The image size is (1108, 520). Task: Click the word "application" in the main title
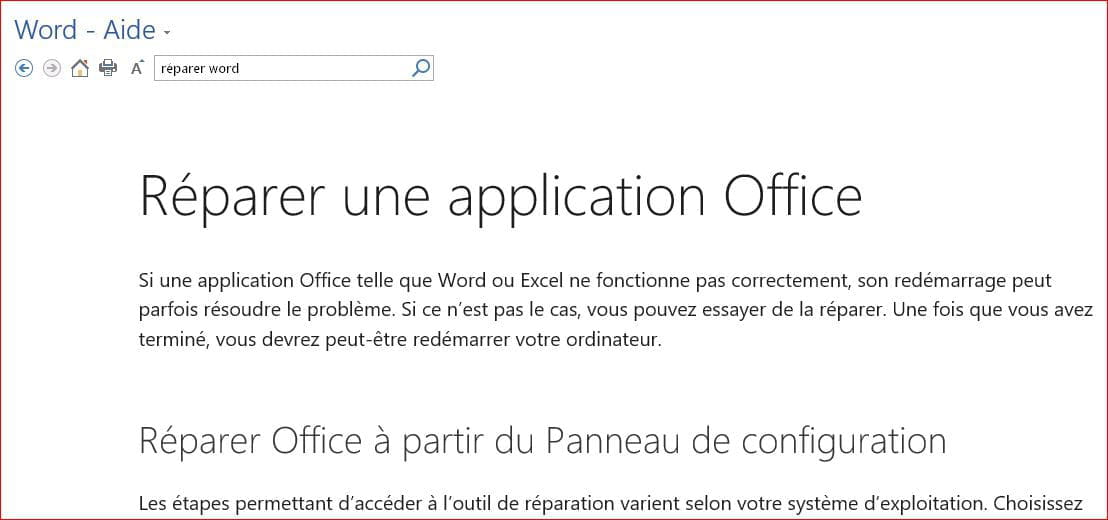(x=576, y=195)
